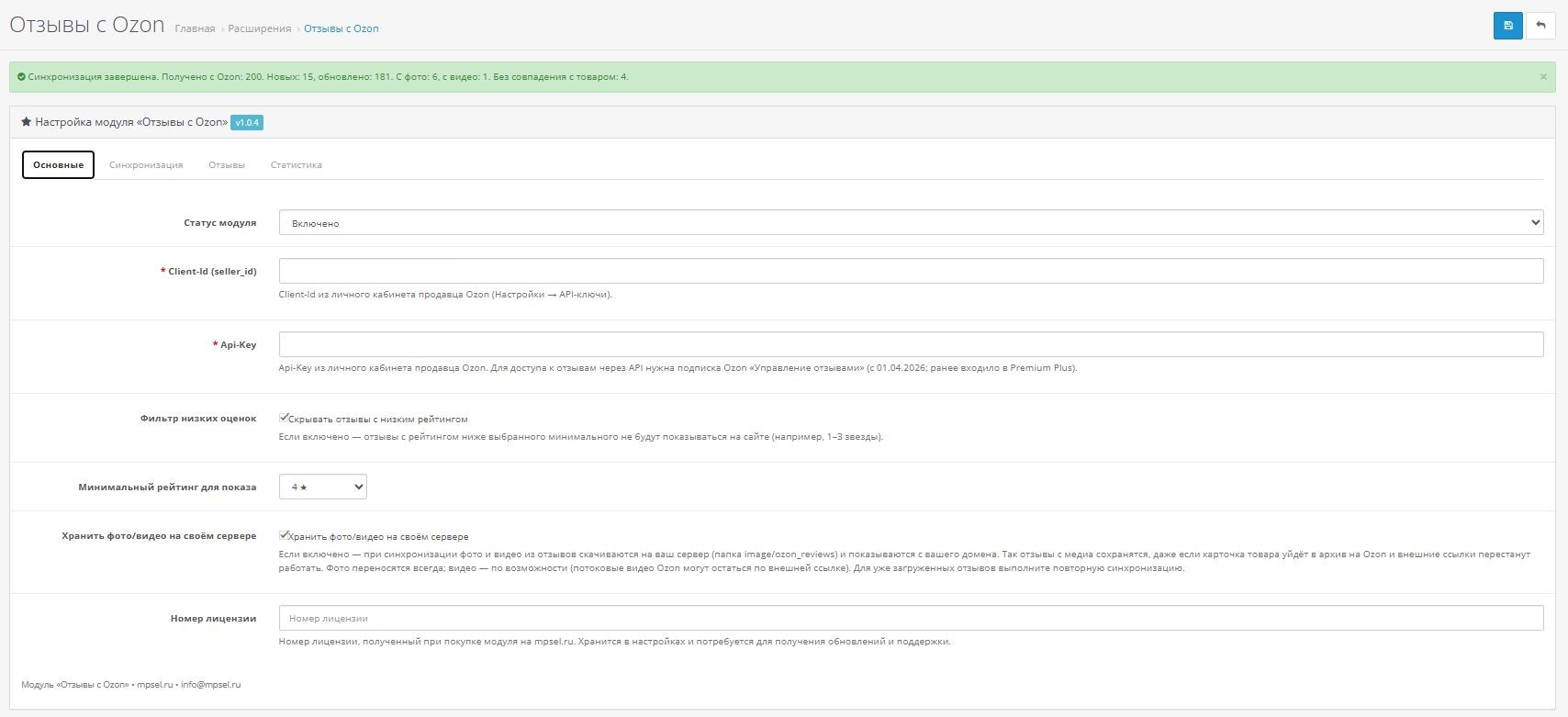
Task: Toggle storing photo/video on own server checkbox
Action: tap(285, 535)
